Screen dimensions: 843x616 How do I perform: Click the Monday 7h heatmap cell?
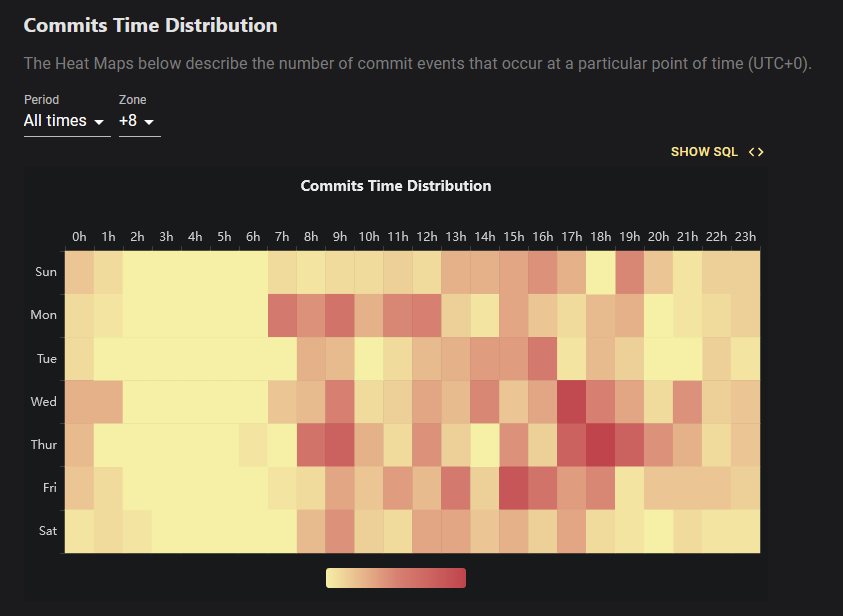(282, 316)
